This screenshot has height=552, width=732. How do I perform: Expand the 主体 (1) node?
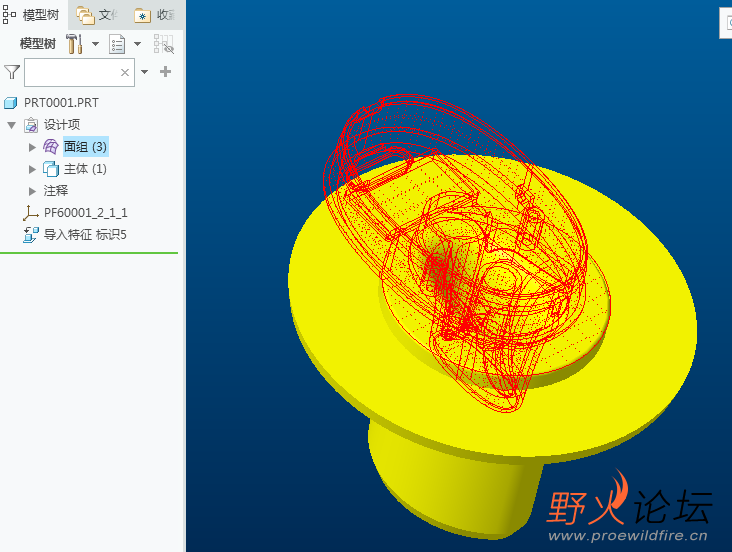pyautogui.click(x=32, y=169)
